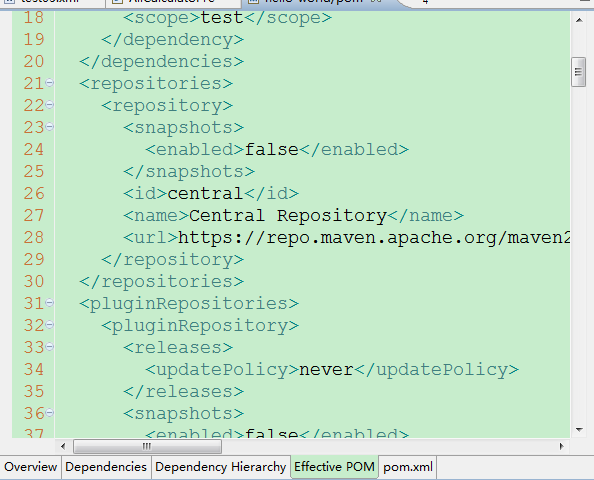The width and height of the screenshot is (594, 480).
Task: Click the vertical scrollbar up arrow
Action: click(579, 20)
